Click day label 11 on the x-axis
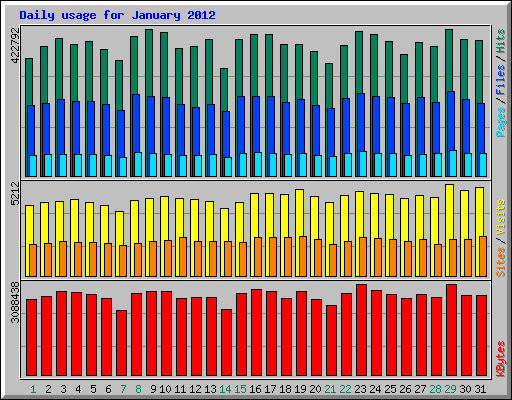 coord(180,389)
